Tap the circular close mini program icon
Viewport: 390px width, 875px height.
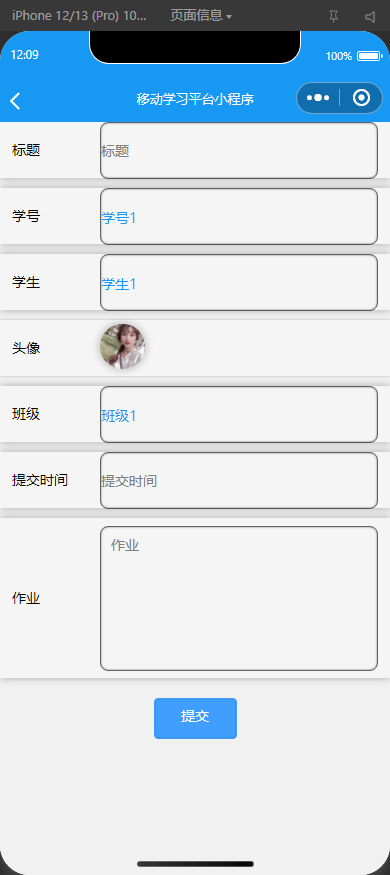[362, 98]
